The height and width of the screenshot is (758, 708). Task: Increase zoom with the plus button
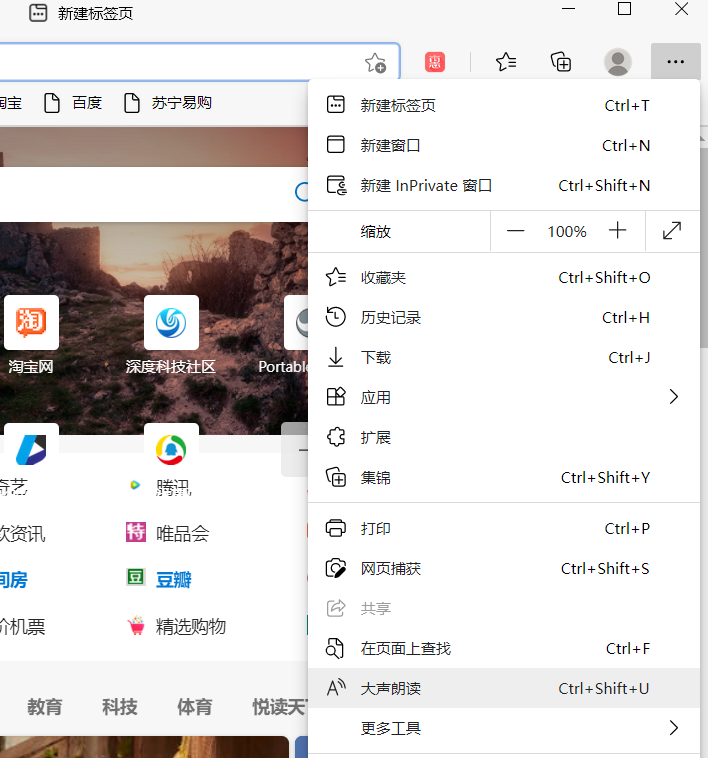617,231
